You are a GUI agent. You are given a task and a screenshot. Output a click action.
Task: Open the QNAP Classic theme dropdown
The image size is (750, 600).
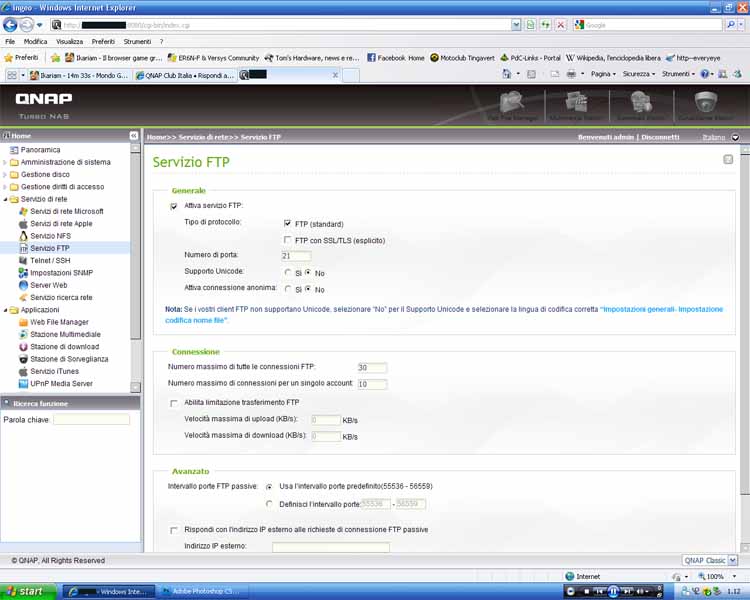[710, 561]
